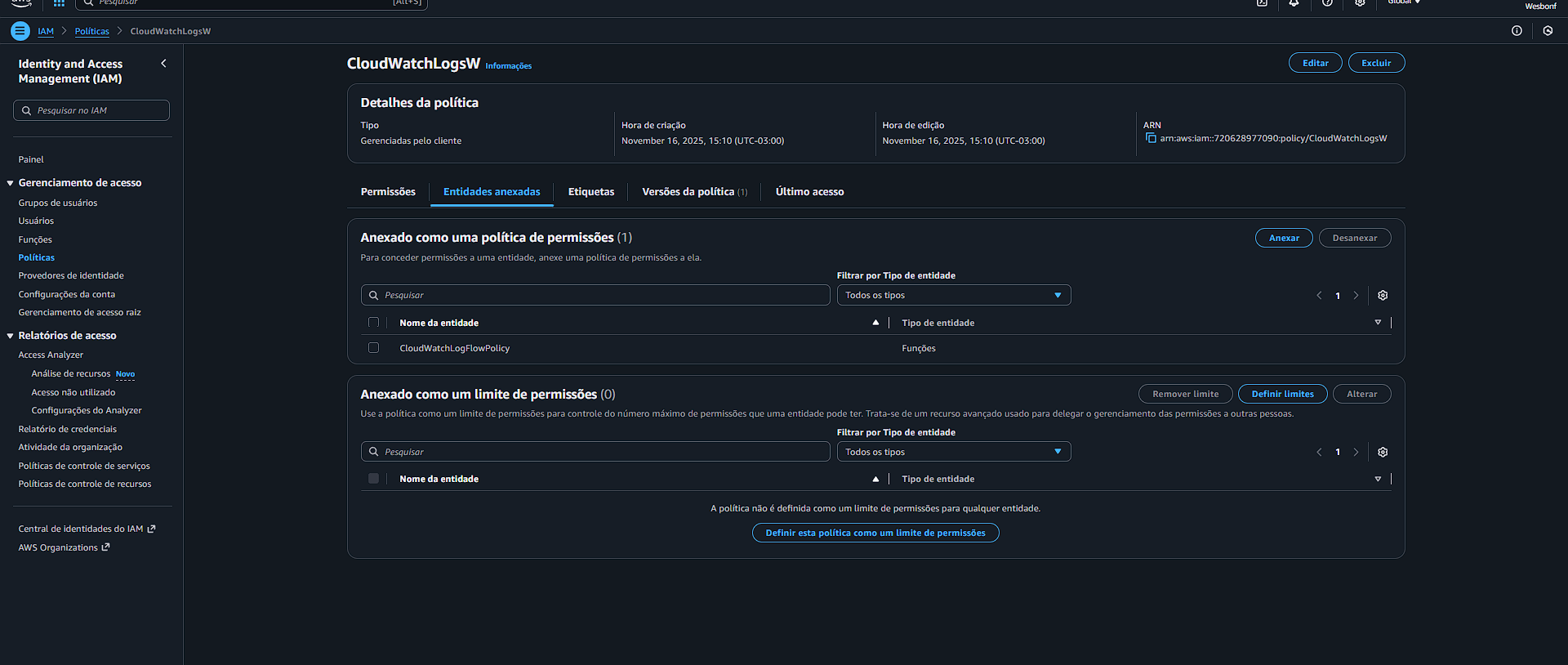
Task: Click Definir esta política como um limite de permissões
Action: click(x=875, y=533)
